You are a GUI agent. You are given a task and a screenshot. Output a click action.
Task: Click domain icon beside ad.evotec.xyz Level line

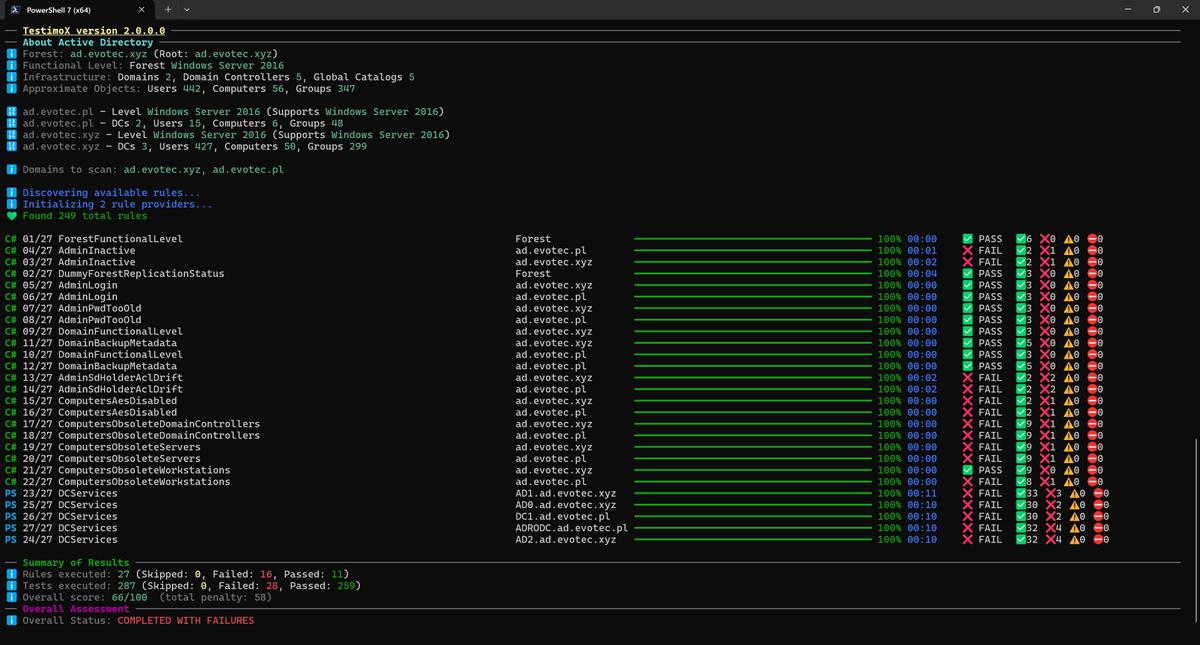[x=11, y=135]
